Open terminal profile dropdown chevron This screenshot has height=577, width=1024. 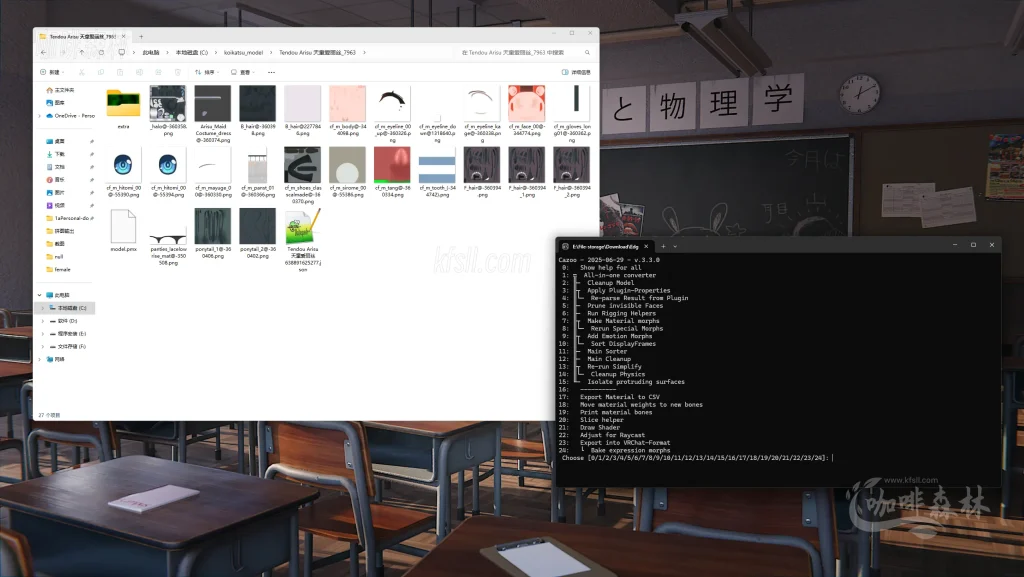[x=675, y=245]
